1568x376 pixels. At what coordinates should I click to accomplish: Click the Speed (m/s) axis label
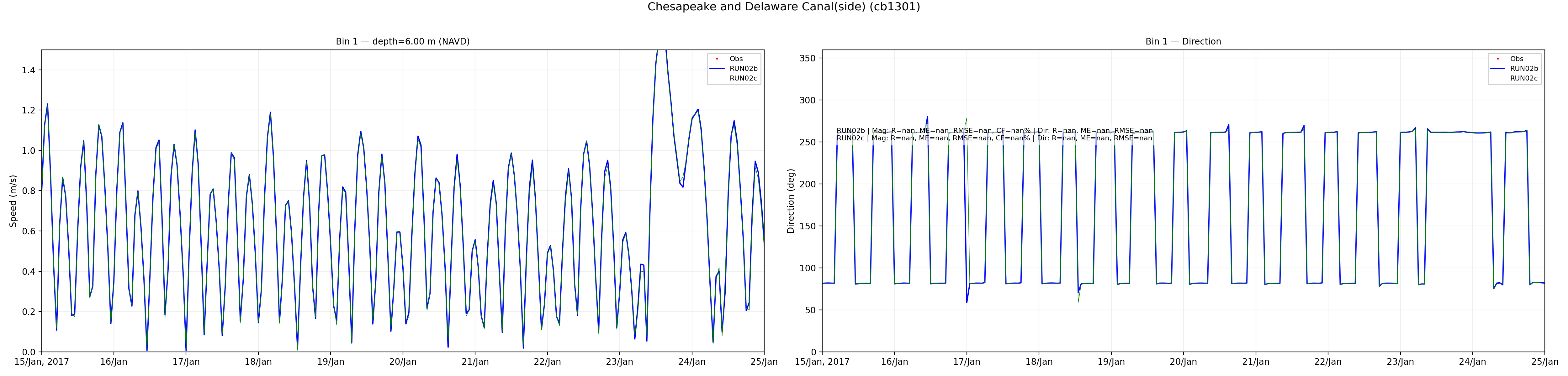[13, 201]
